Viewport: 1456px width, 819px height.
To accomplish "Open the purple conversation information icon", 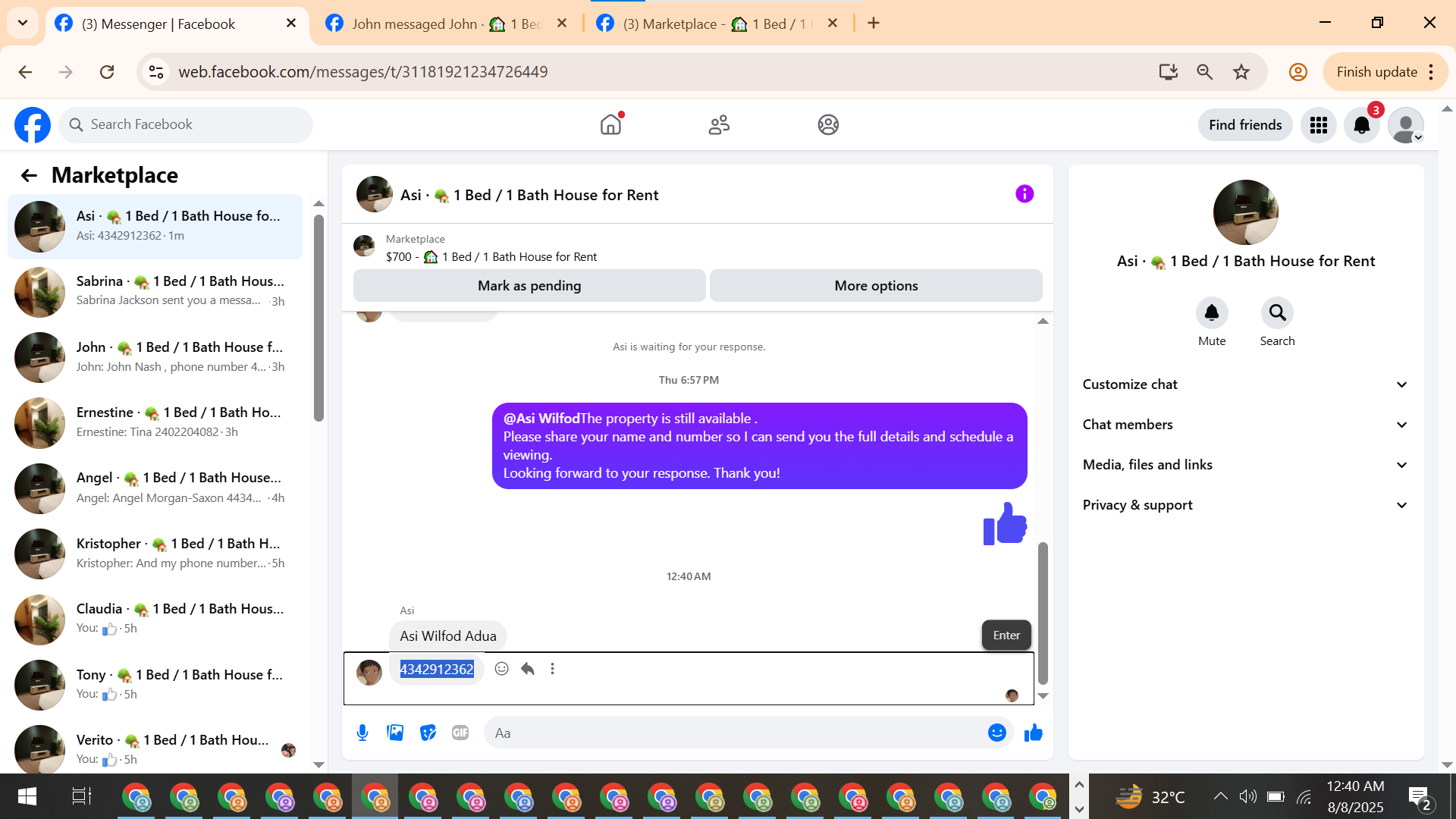I will (x=1025, y=194).
